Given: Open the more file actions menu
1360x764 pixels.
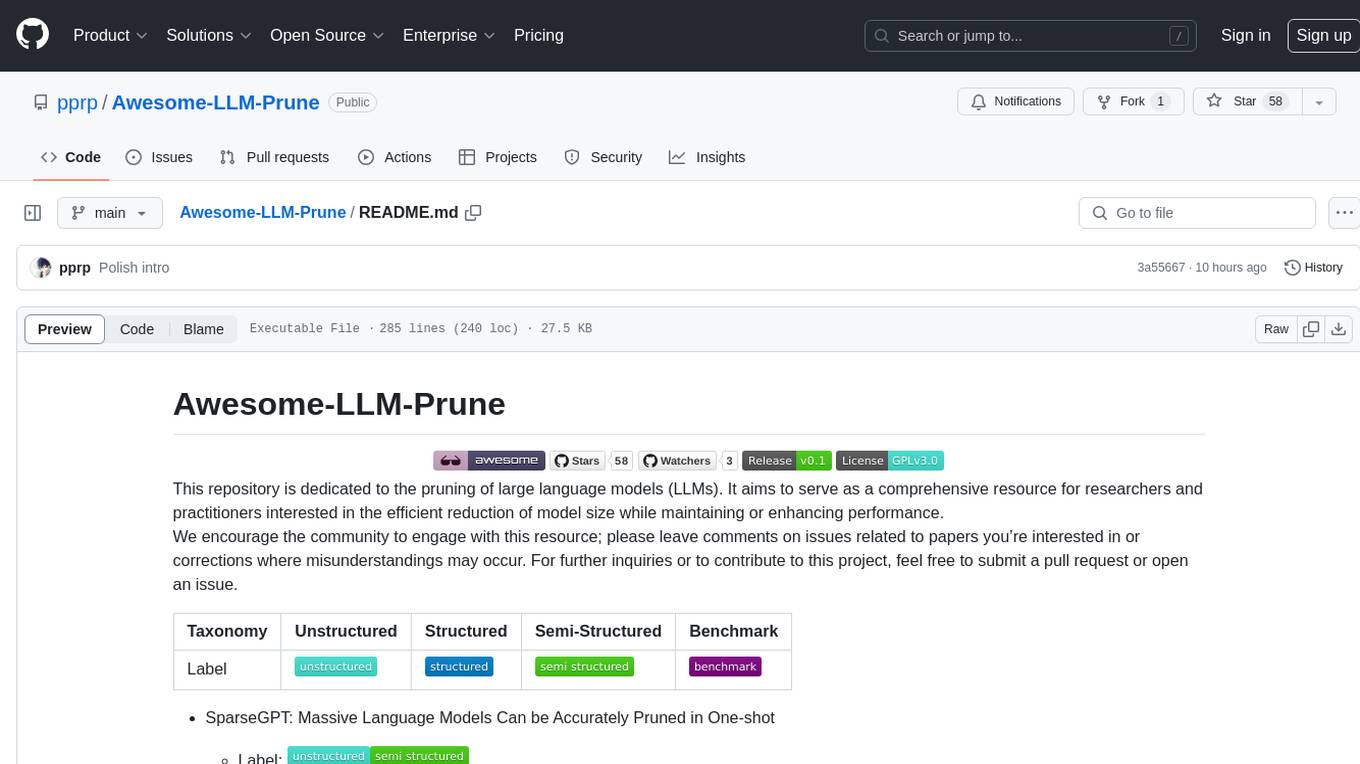Looking at the screenshot, I should [x=1344, y=213].
